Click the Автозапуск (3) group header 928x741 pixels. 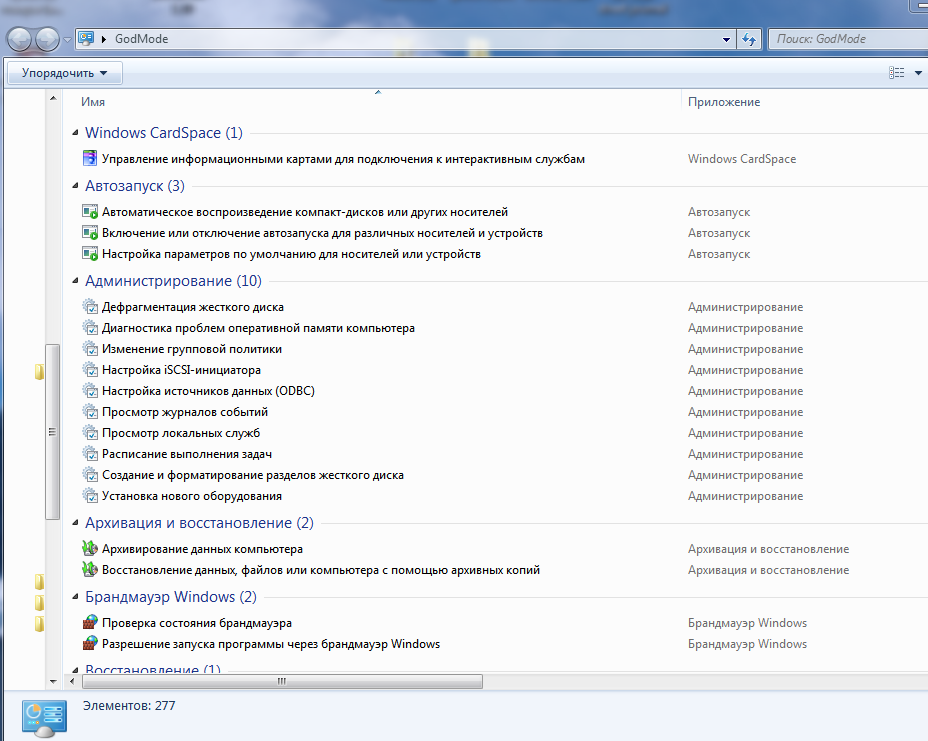(135, 186)
